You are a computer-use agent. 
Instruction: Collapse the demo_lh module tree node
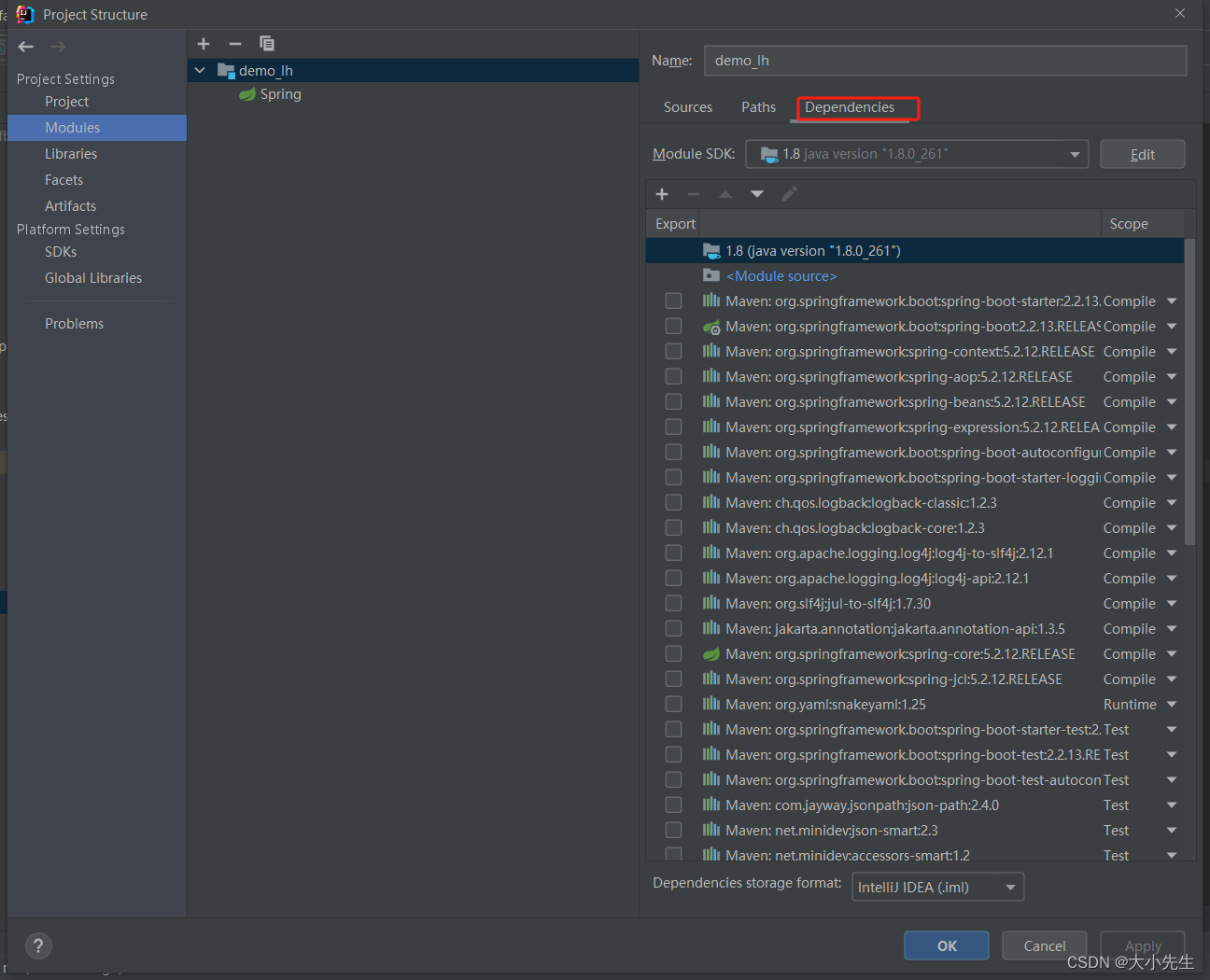click(x=200, y=70)
